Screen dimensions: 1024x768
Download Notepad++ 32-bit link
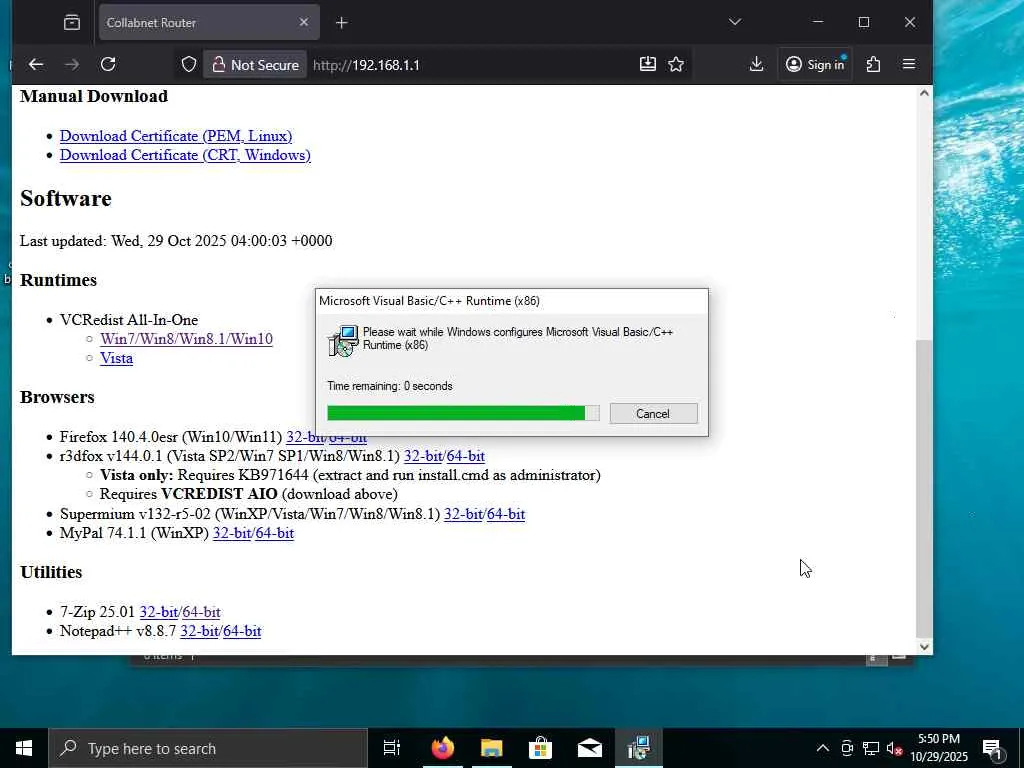pyautogui.click(x=199, y=631)
